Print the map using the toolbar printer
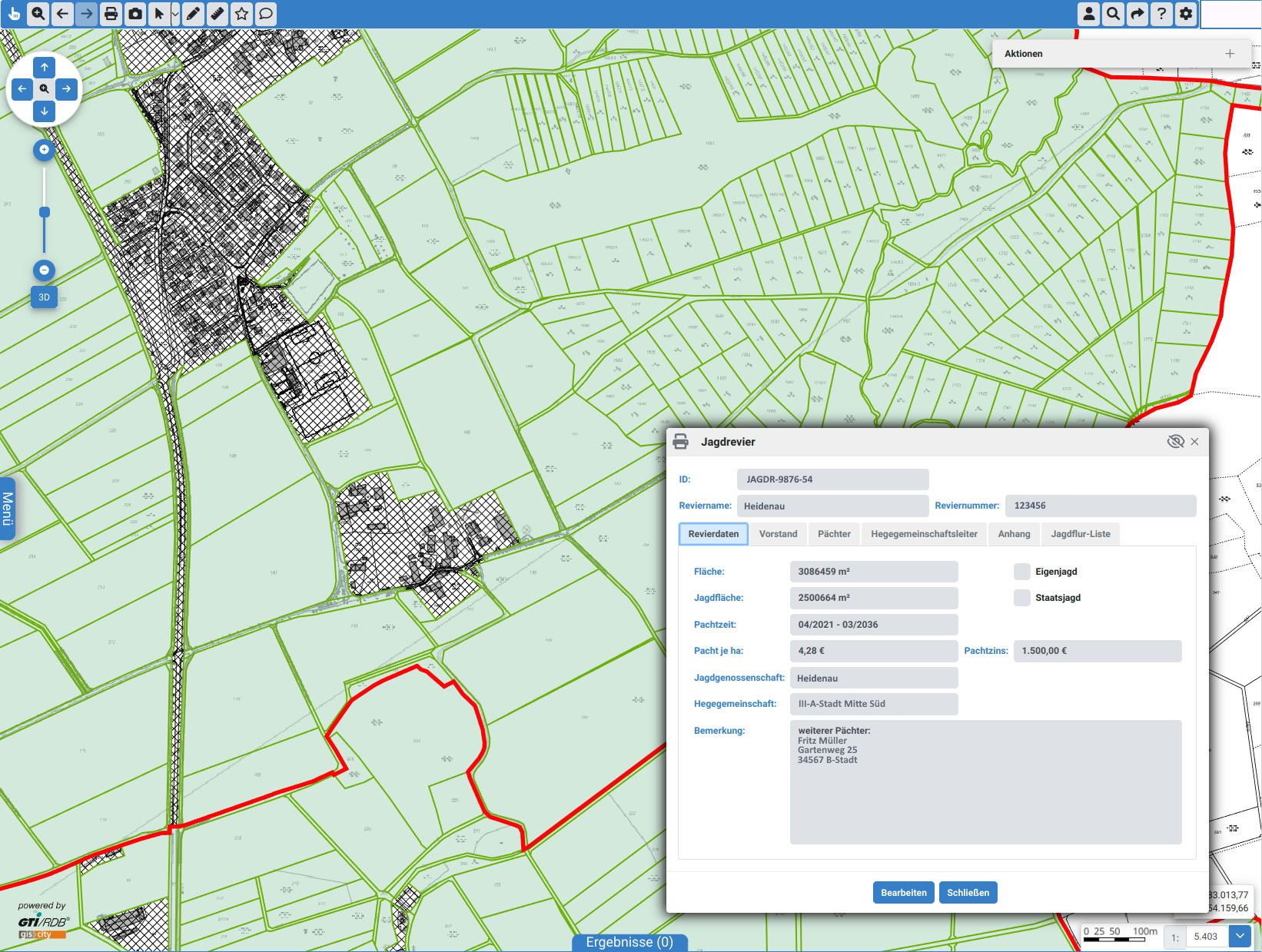The width and height of the screenshot is (1262, 952). pyautogui.click(x=111, y=14)
